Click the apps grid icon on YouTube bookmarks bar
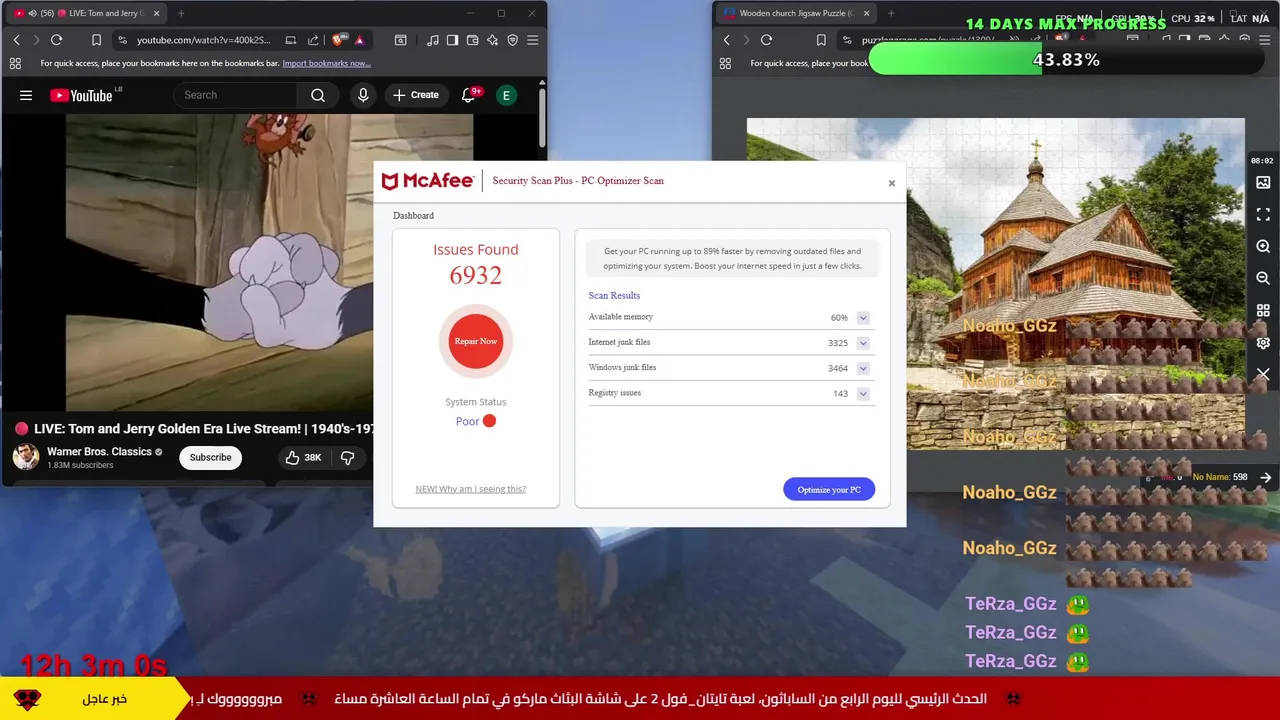 (x=15, y=63)
